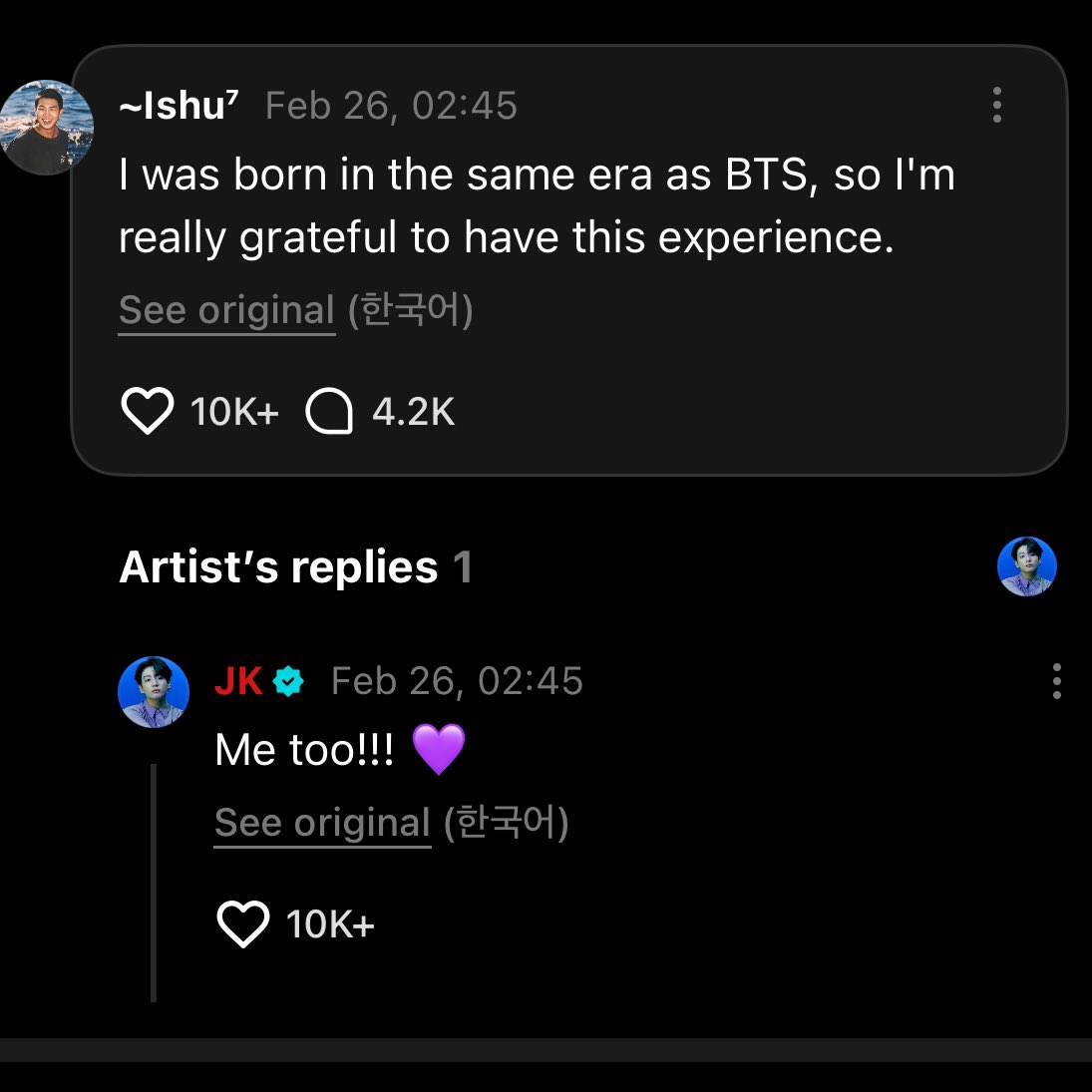Tap JK's verified badge icon

tap(288, 682)
